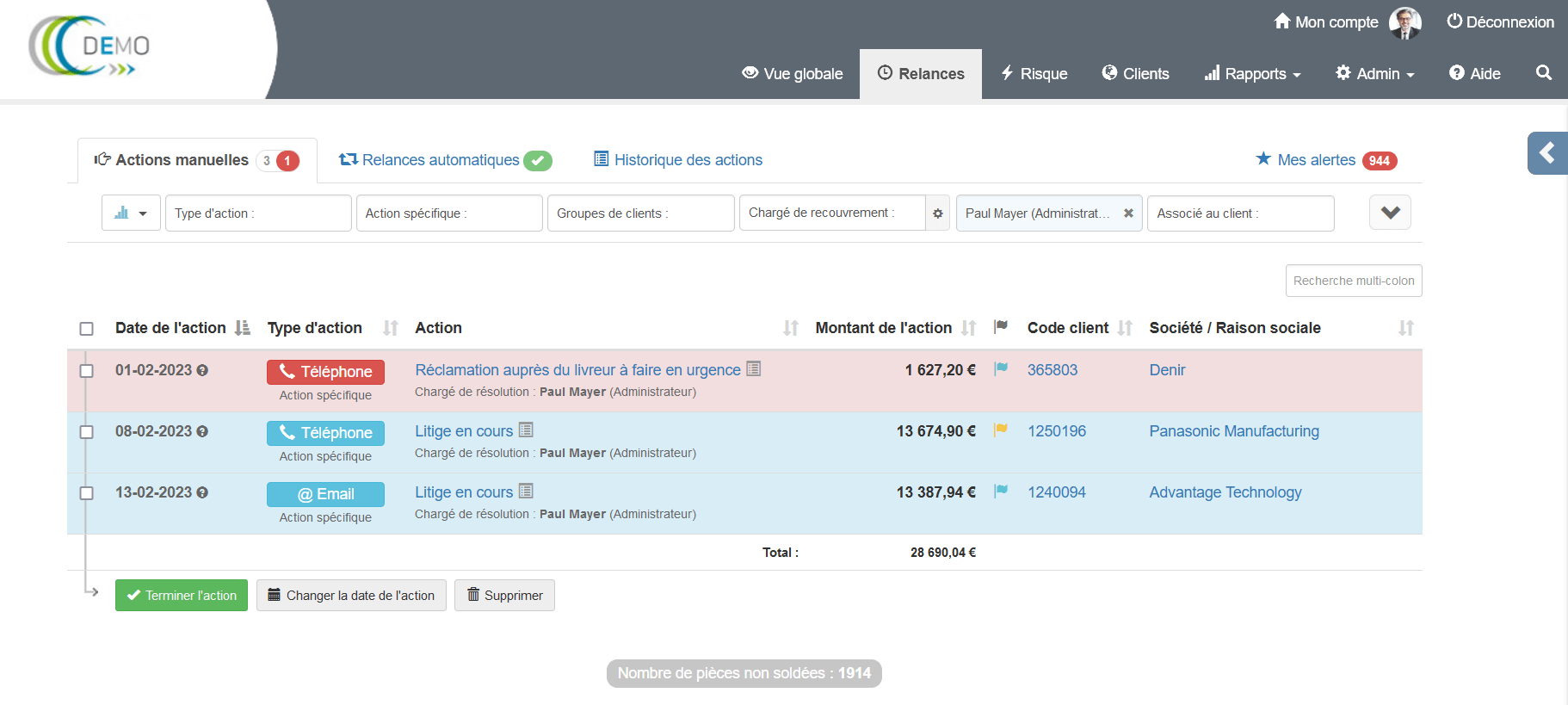
Task: Open note icon beside Réclamation auprès du livreur
Action: click(753, 369)
